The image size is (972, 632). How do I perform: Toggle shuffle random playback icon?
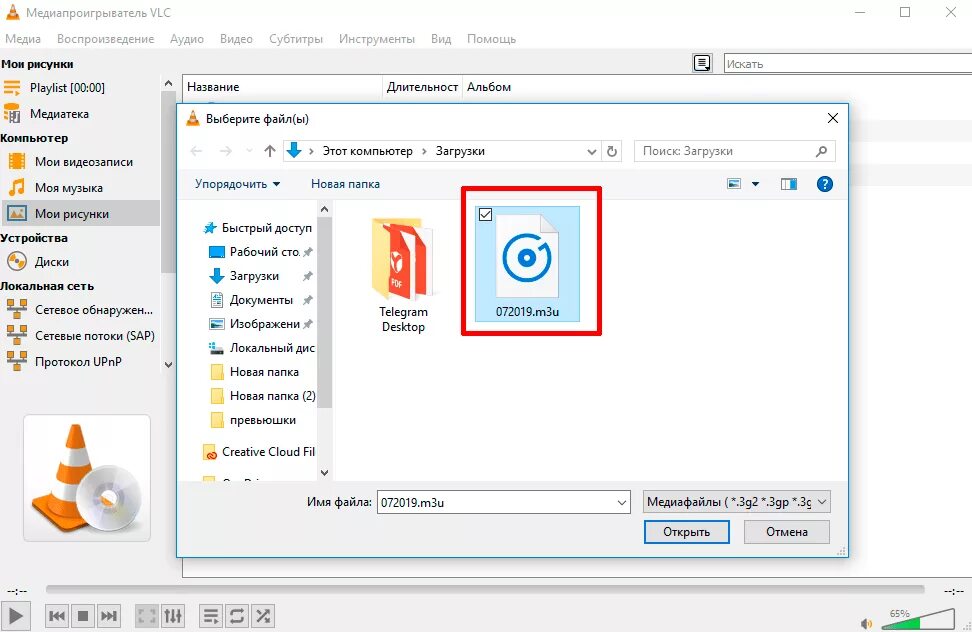tap(263, 616)
